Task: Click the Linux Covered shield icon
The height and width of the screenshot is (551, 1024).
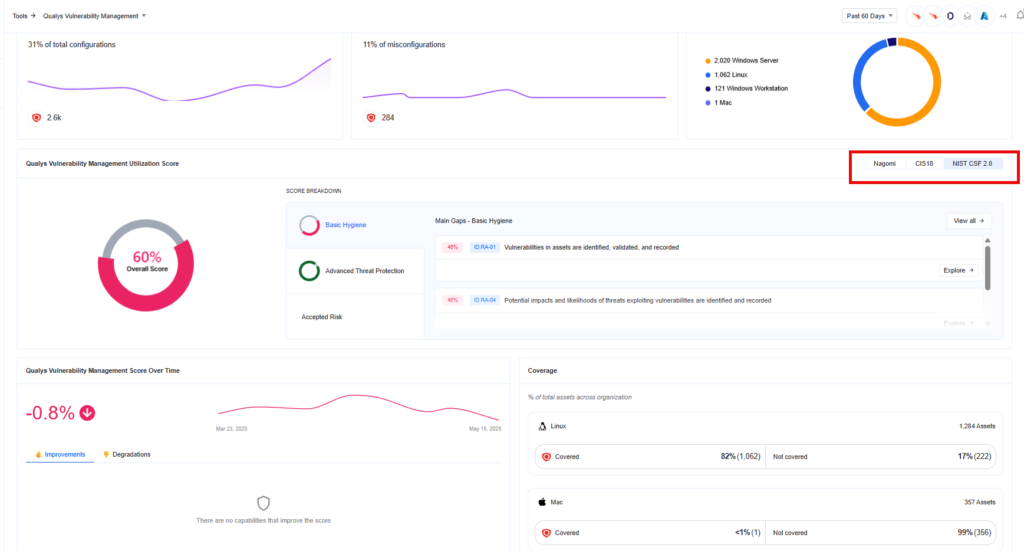Action: tap(547, 457)
